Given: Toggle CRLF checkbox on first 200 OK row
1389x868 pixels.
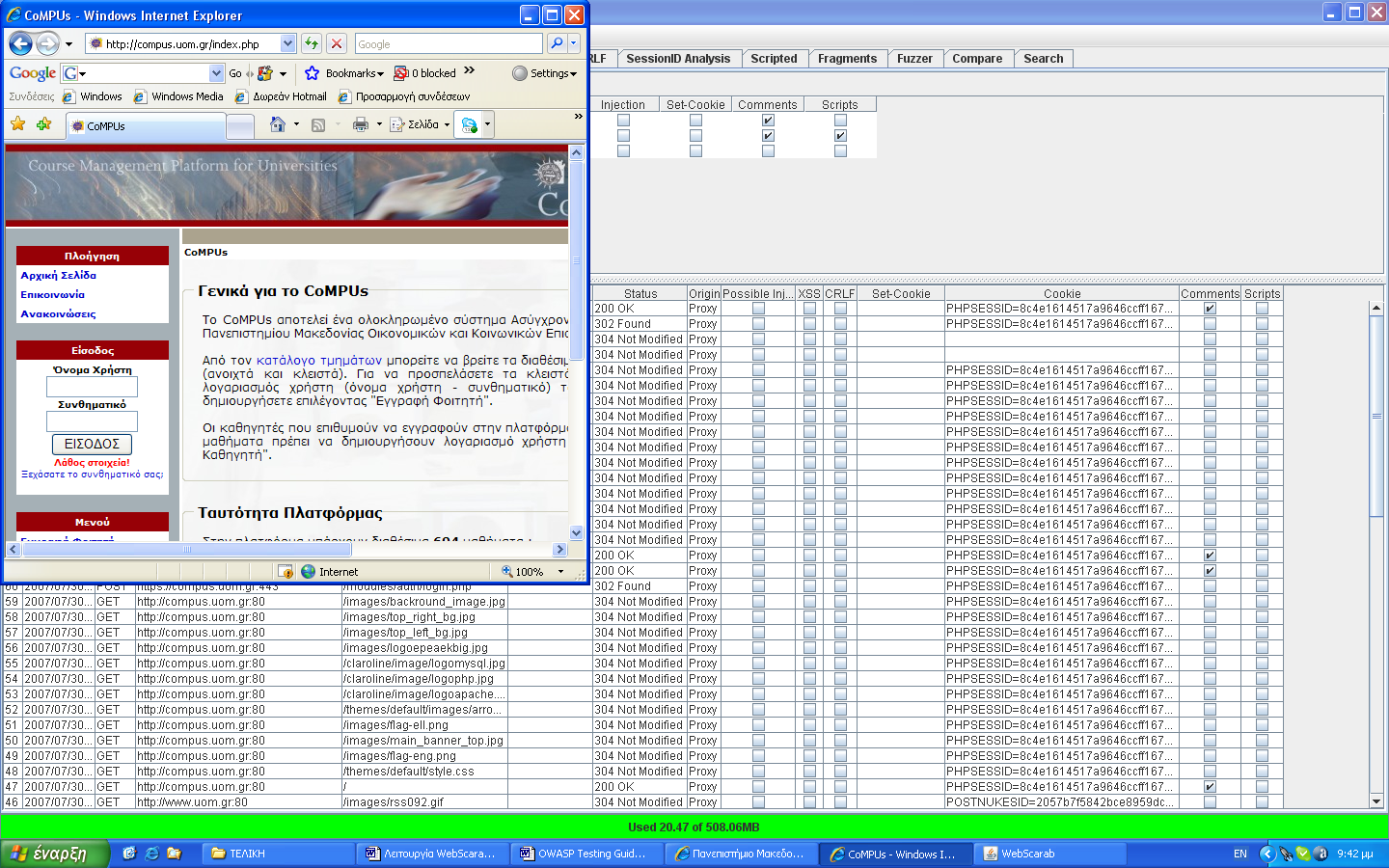Looking at the screenshot, I should click(840, 309).
